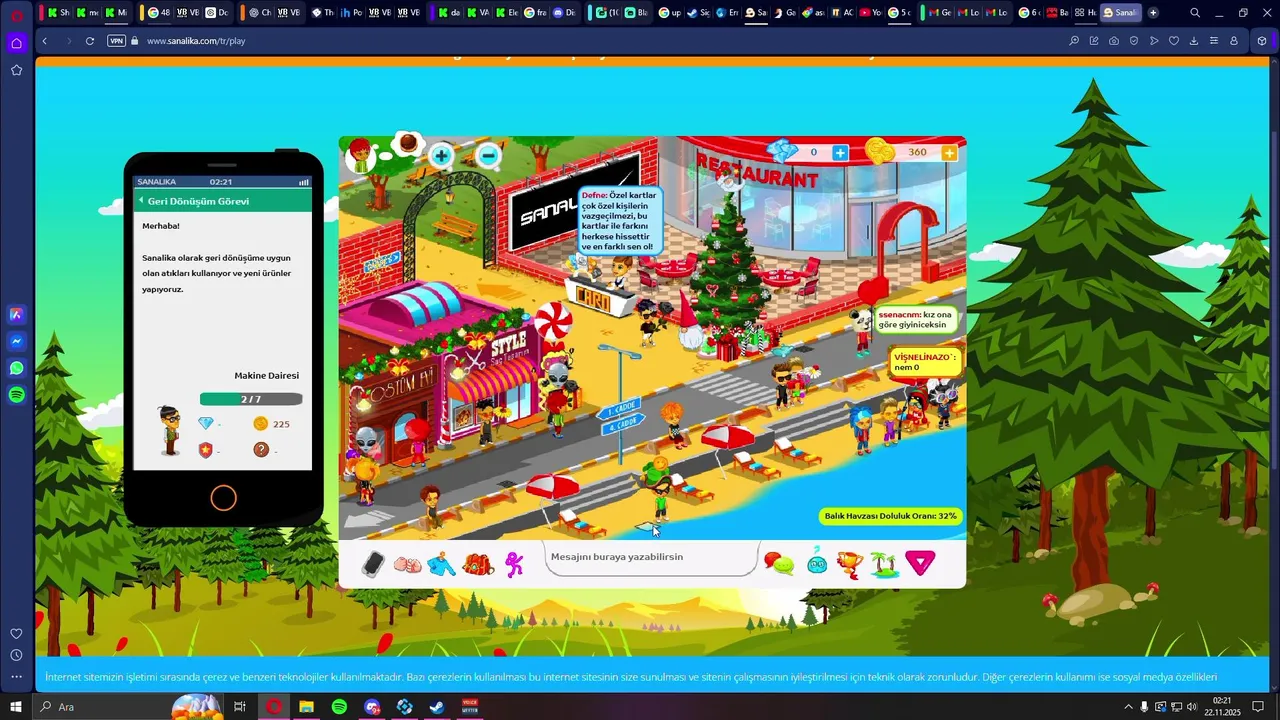Click the 'ssenacnm' chat bubble
This screenshot has width=1280, height=720.
915,320
